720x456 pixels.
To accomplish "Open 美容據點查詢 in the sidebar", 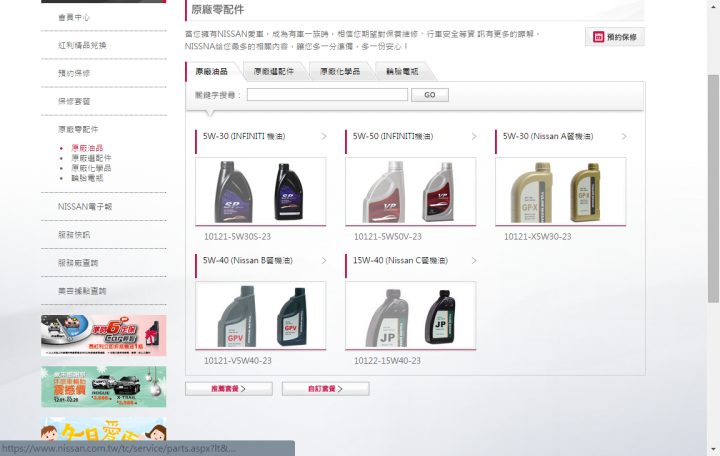I will 82,291.
